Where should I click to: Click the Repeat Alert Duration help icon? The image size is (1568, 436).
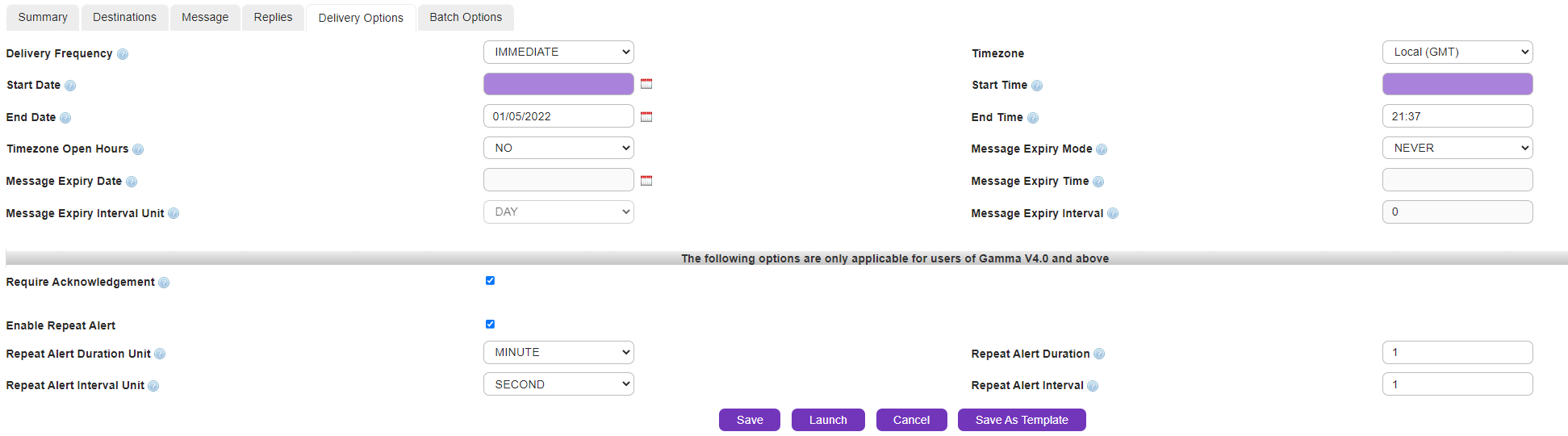(1099, 354)
